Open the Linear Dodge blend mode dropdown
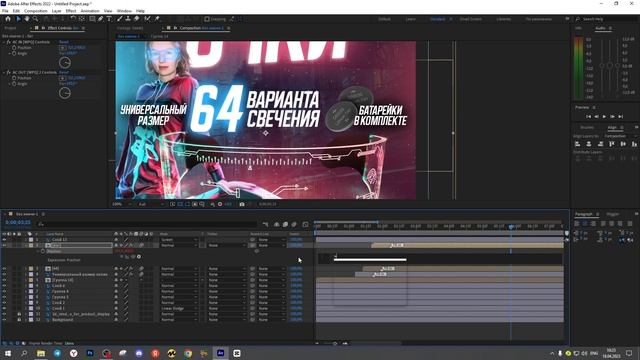This screenshot has width=640, height=360. 178,309
